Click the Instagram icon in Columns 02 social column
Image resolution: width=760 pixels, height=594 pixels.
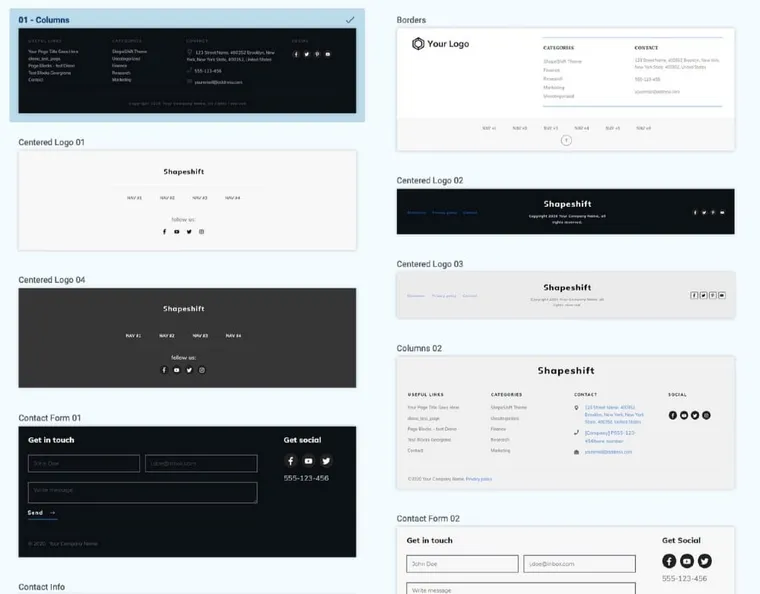click(706, 415)
